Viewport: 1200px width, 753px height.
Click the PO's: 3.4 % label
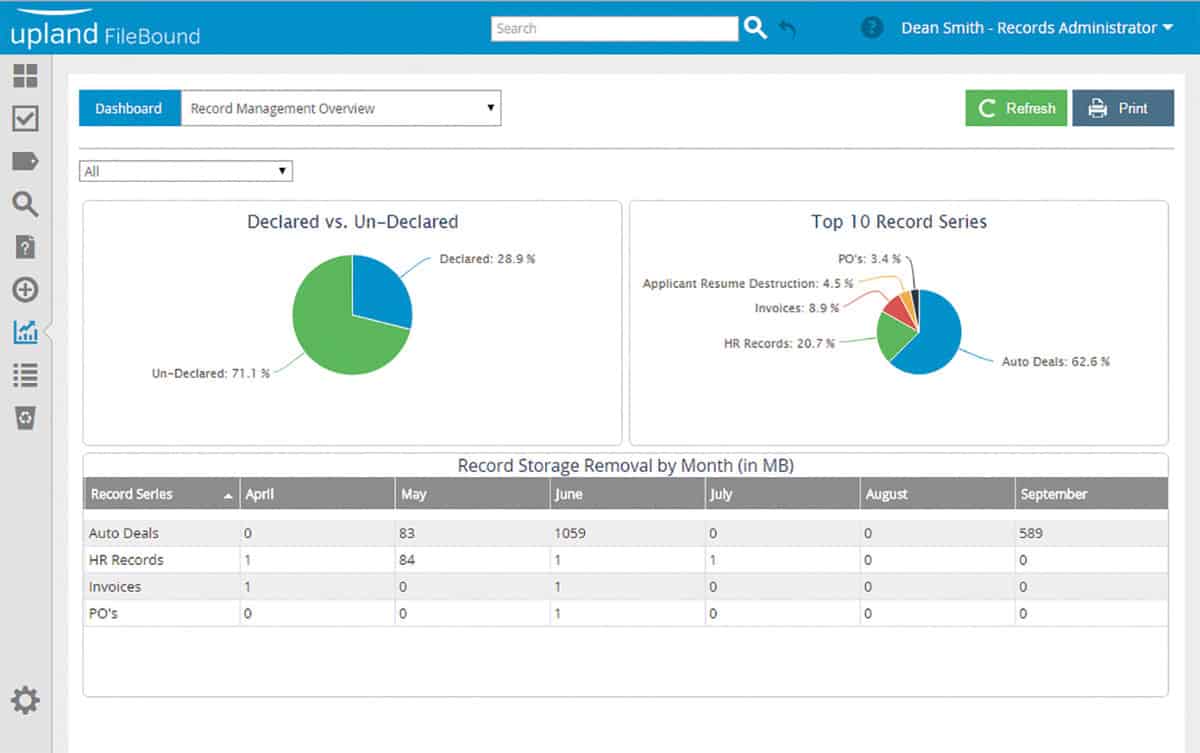870,259
